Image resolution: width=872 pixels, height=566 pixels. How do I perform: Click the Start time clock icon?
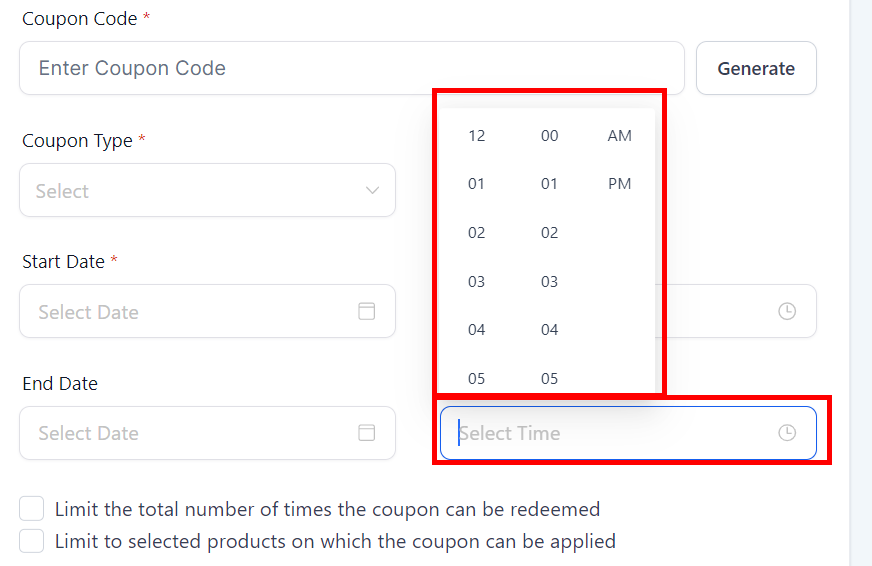[787, 311]
